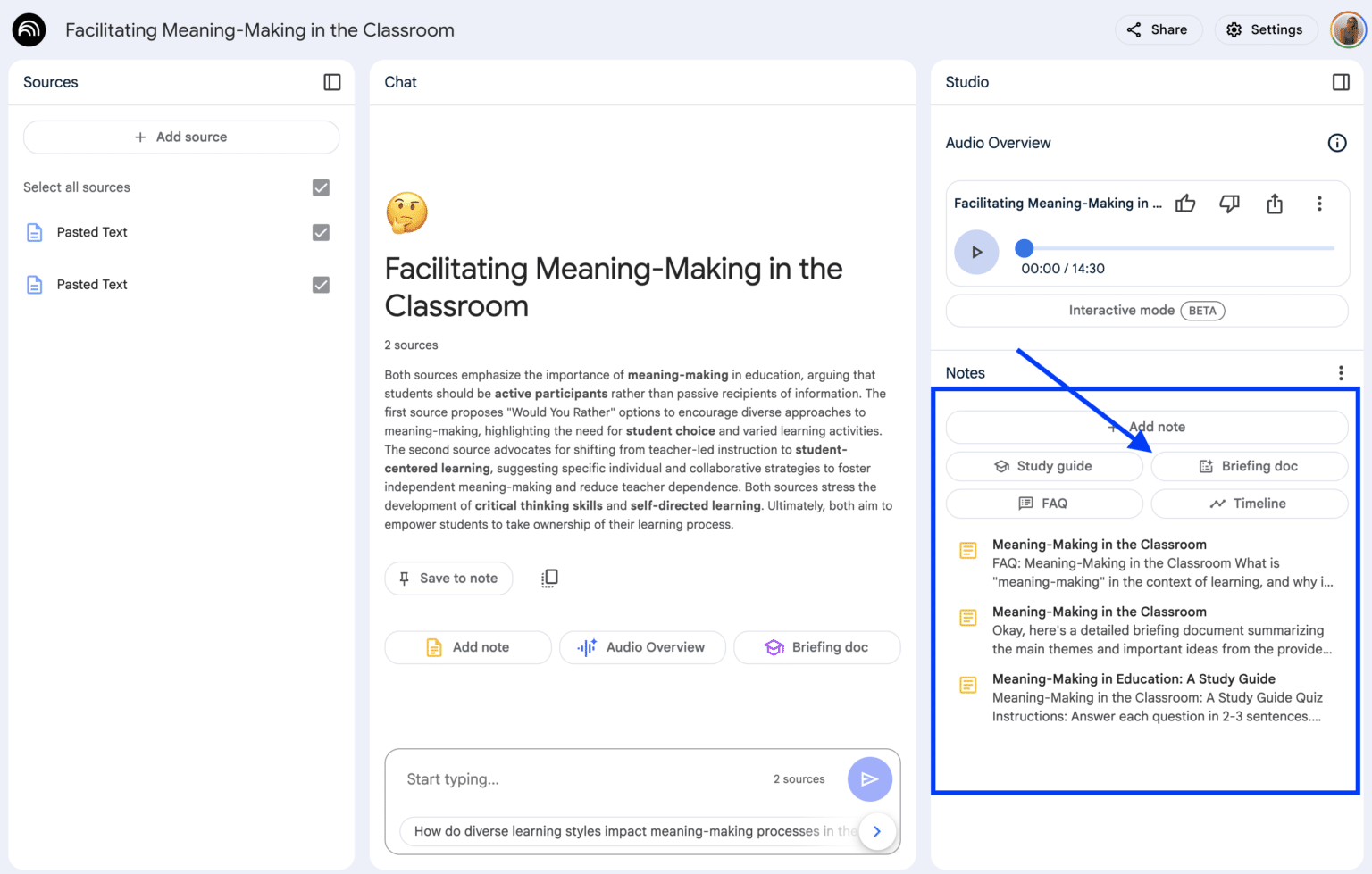This screenshot has height=874, width=1372.
Task: Collapse the Sources panel
Action: pos(331,82)
